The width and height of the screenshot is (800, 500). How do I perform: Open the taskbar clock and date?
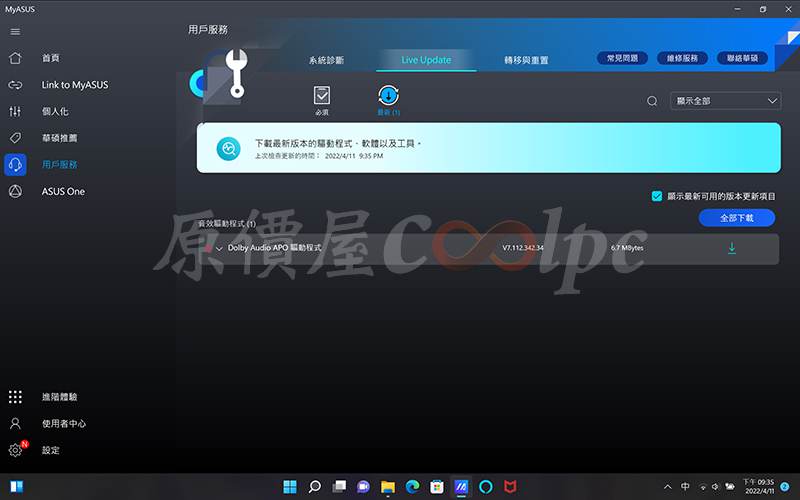pyautogui.click(x=758, y=487)
